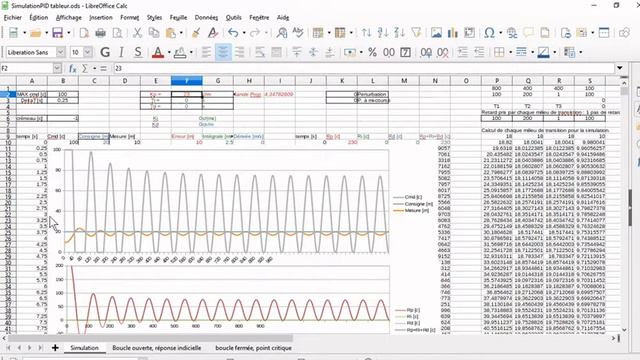
Task: Click the Sort icon
Action: click(x=367, y=33)
